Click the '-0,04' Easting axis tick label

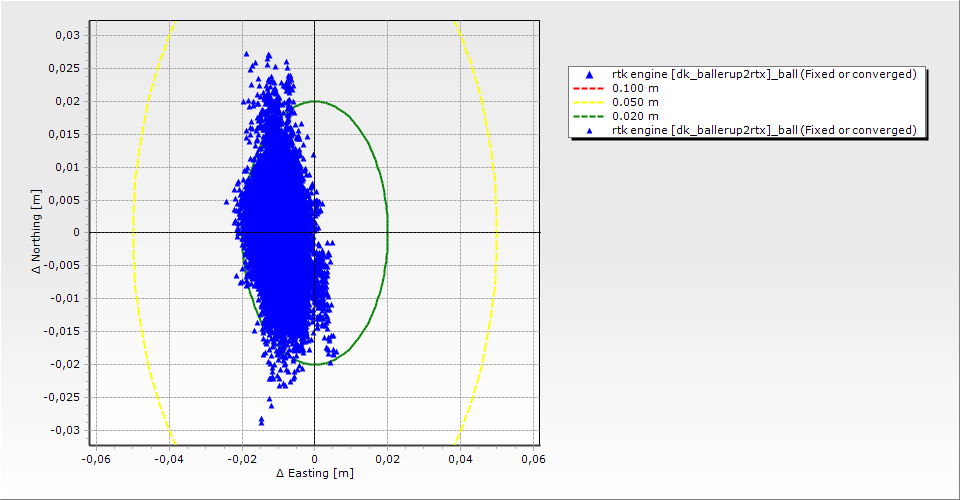[168, 459]
